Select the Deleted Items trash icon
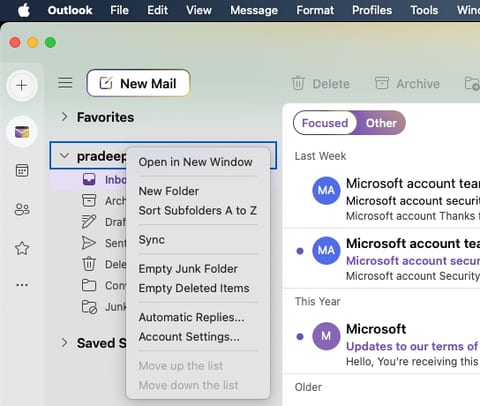The height and width of the screenshot is (406, 480). coord(89,264)
